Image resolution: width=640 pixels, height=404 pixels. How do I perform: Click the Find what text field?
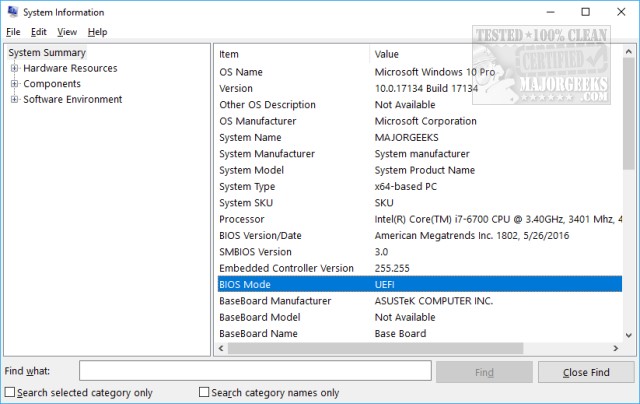255,371
